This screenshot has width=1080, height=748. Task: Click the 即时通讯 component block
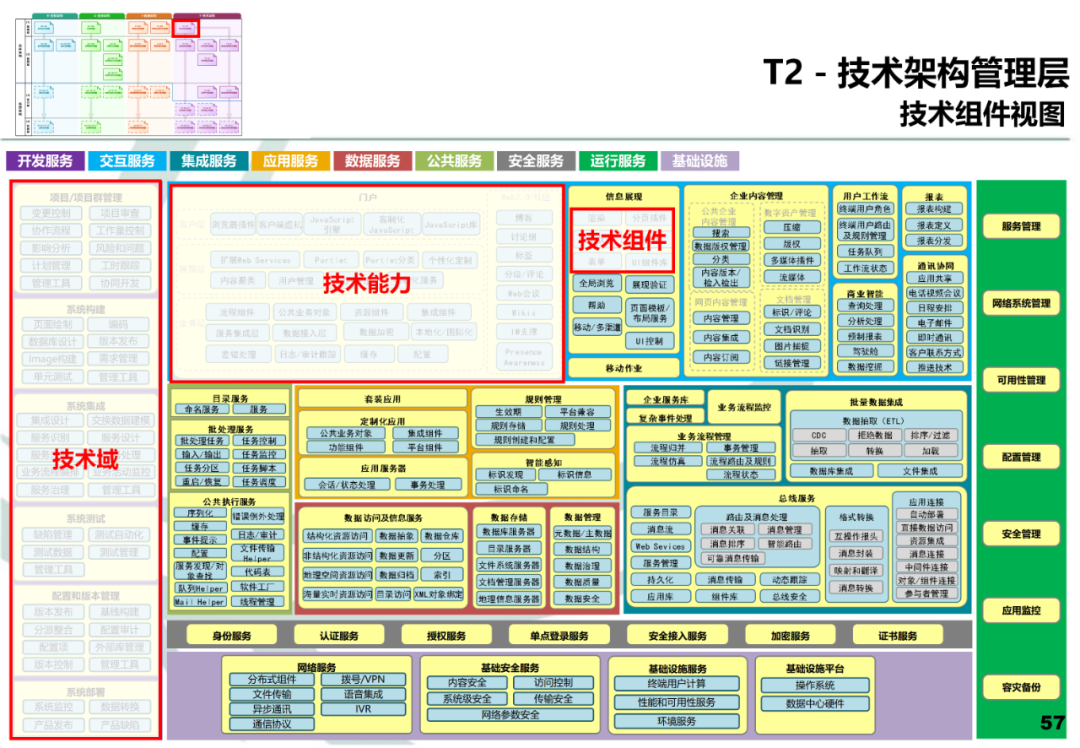point(936,338)
